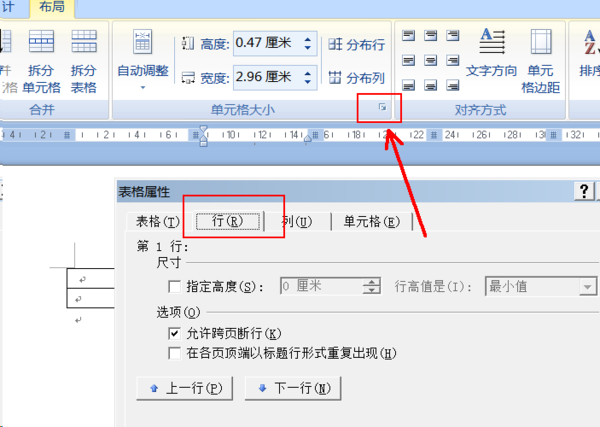600x427 pixels.
Task: Click the 拆分表格 split table icon
Action: 84,42
